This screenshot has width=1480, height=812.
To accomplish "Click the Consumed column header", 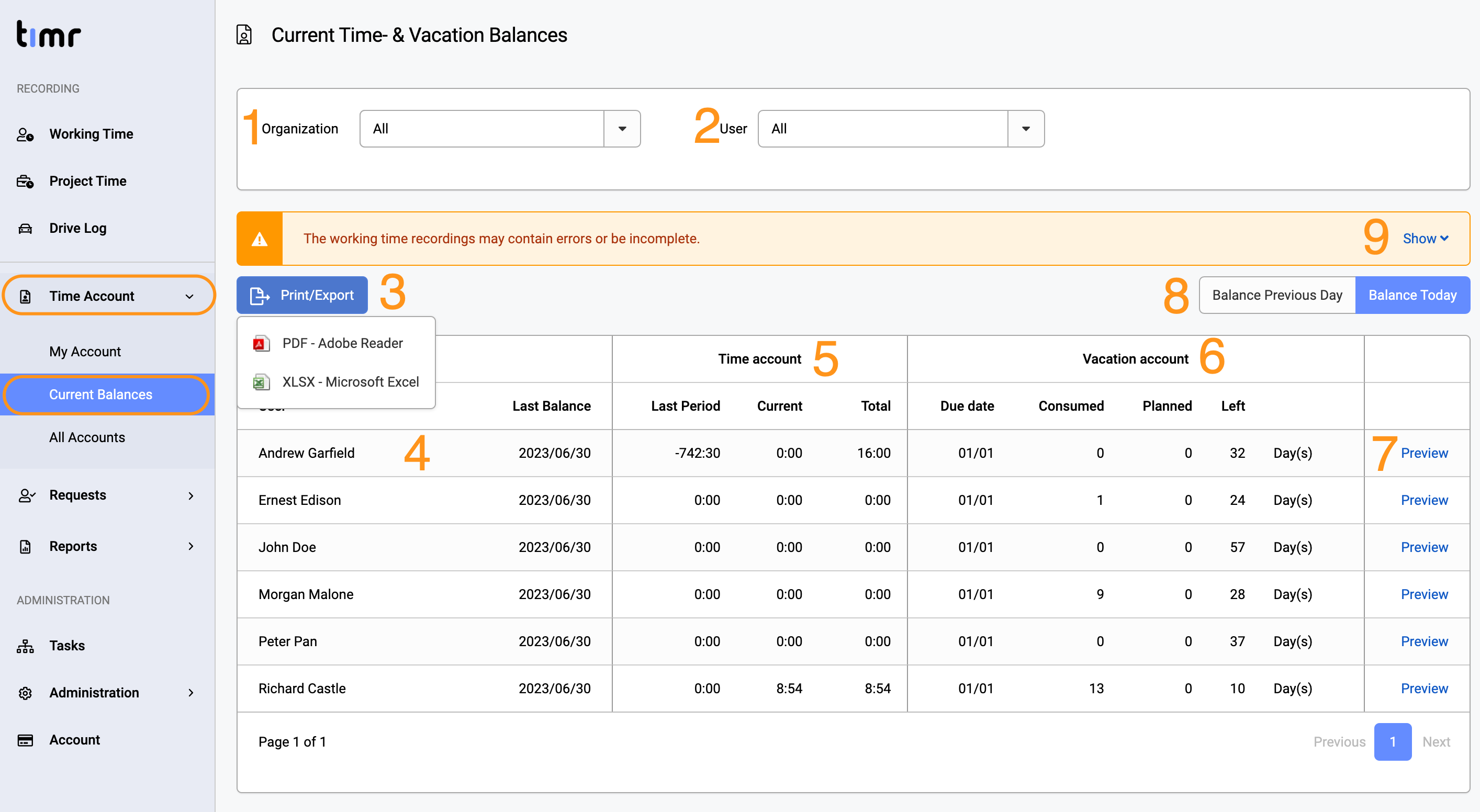I will coord(1071,407).
